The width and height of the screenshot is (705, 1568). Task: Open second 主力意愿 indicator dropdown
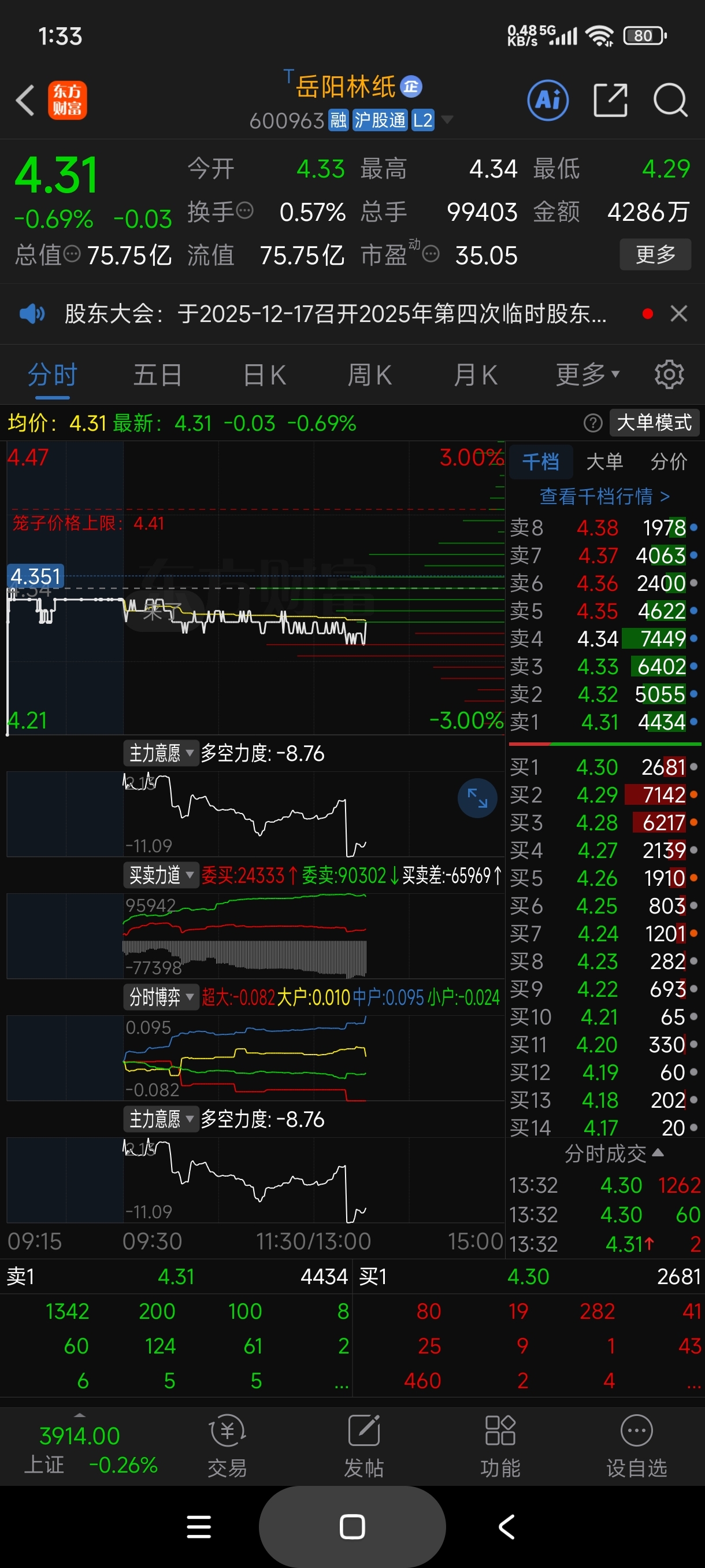(161, 1119)
